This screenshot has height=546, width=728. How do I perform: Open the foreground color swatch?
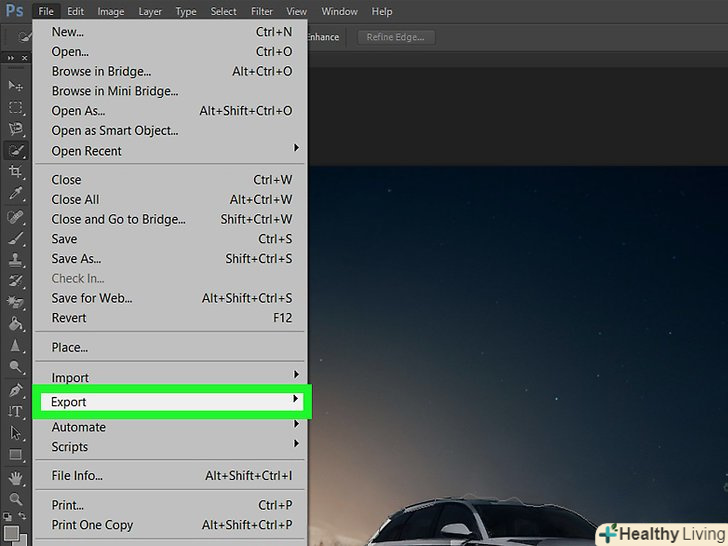point(11,533)
